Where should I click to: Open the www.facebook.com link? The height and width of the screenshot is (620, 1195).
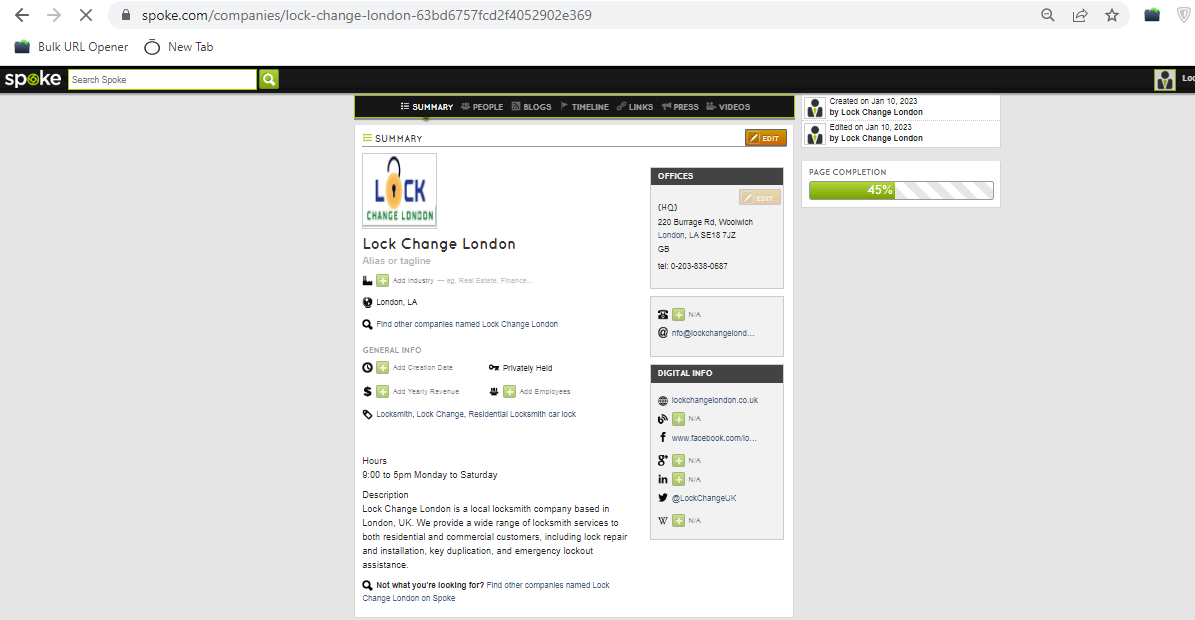(714, 439)
